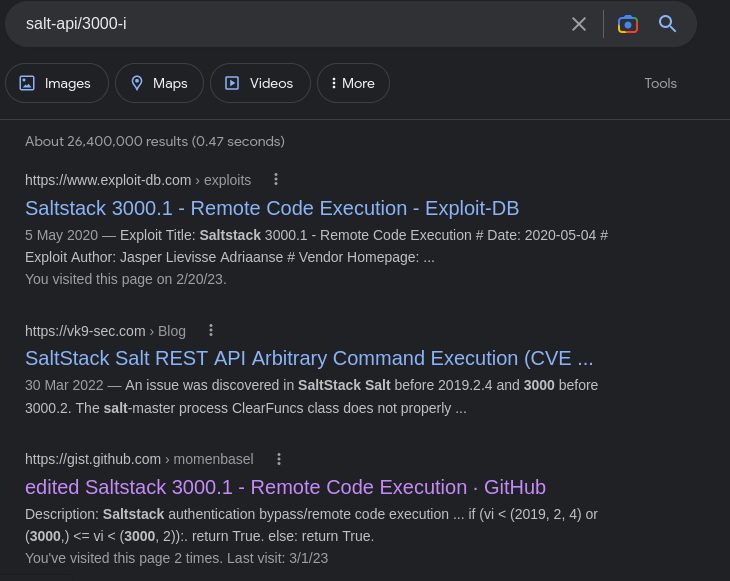Clear the search box with the X icon
The height and width of the screenshot is (581, 730).
coord(579,24)
